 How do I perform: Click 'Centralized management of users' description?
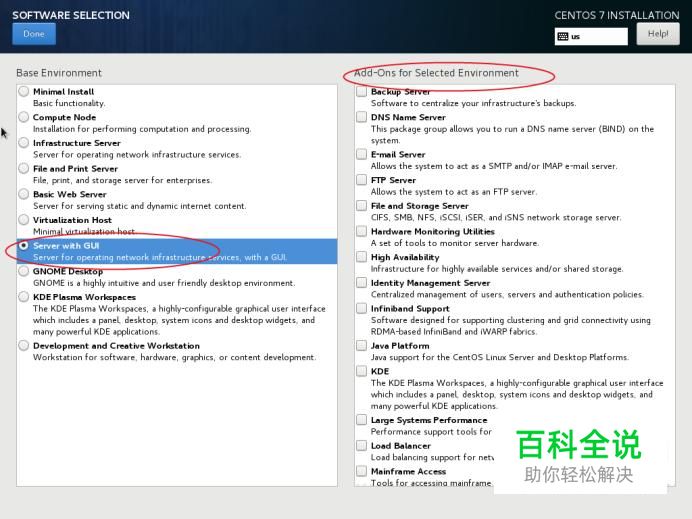[507, 294]
